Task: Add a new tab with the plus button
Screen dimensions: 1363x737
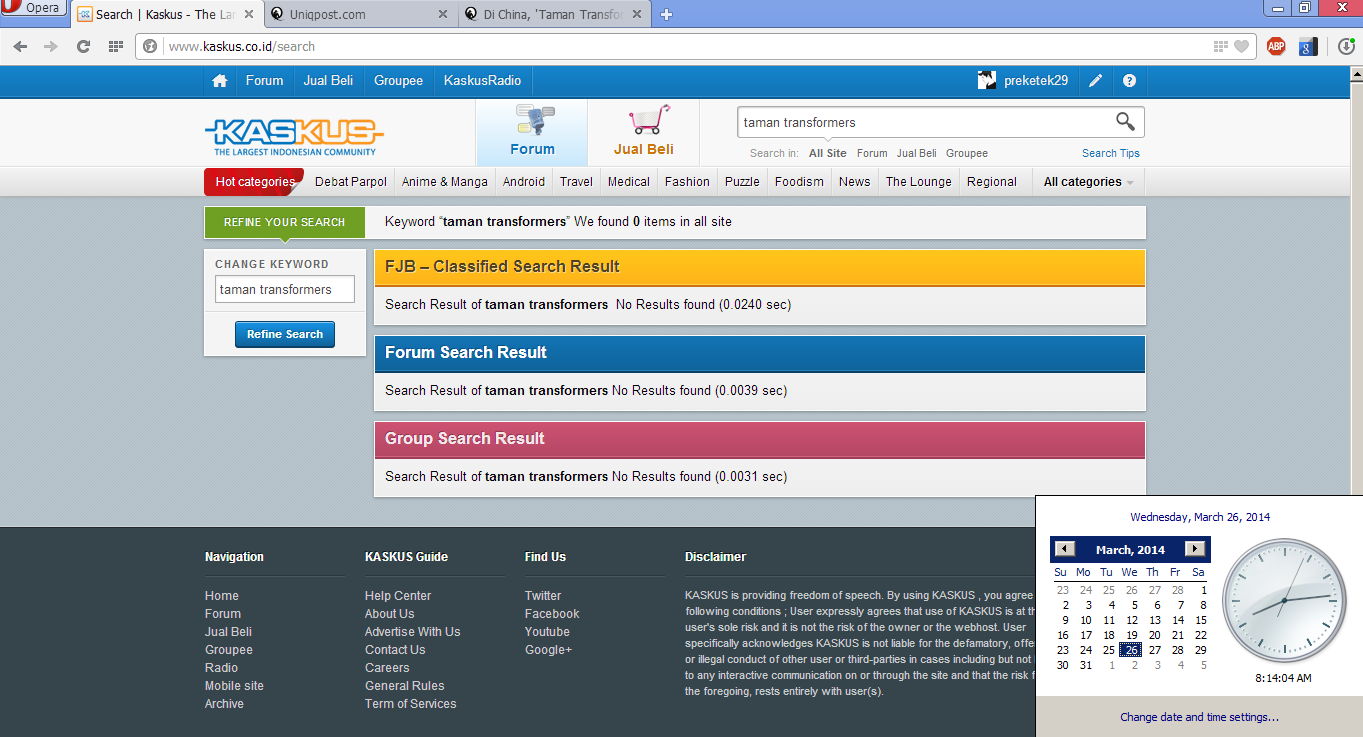Action: [667, 14]
